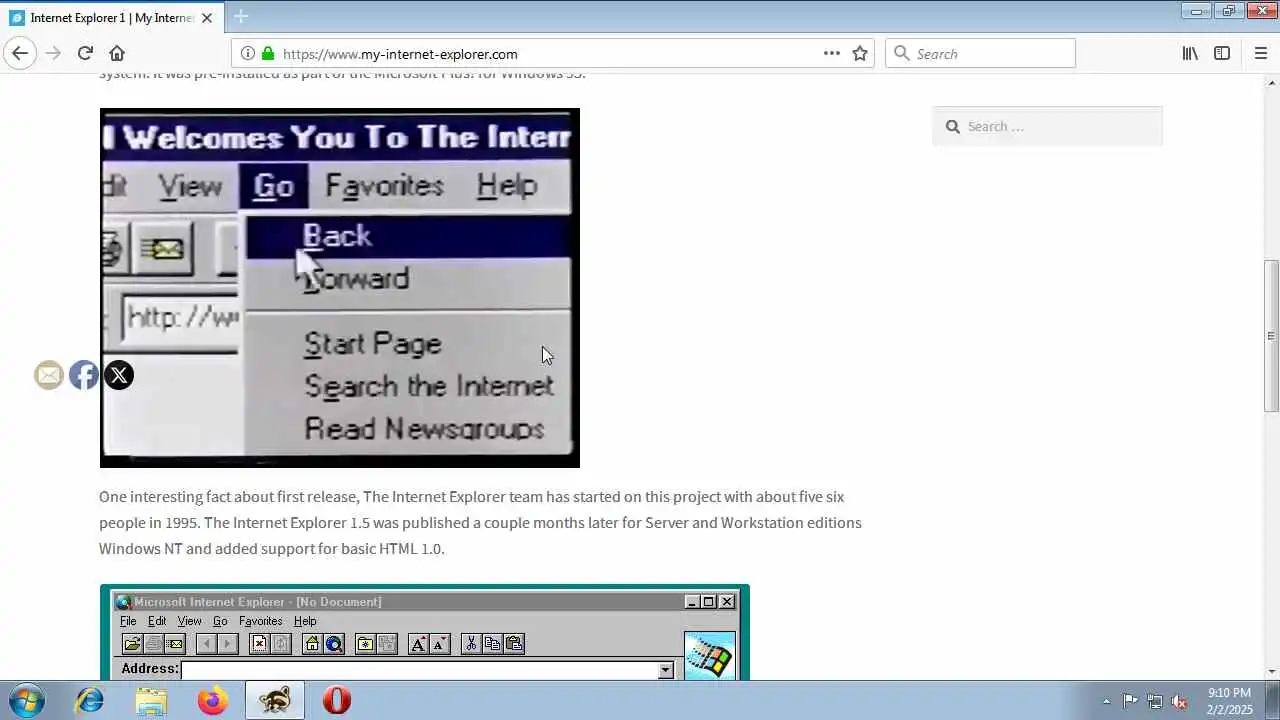The width and height of the screenshot is (1280, 720).
Task: Click the Internet Explorer 1 browser tab
Action: click(x=112, y=17)
